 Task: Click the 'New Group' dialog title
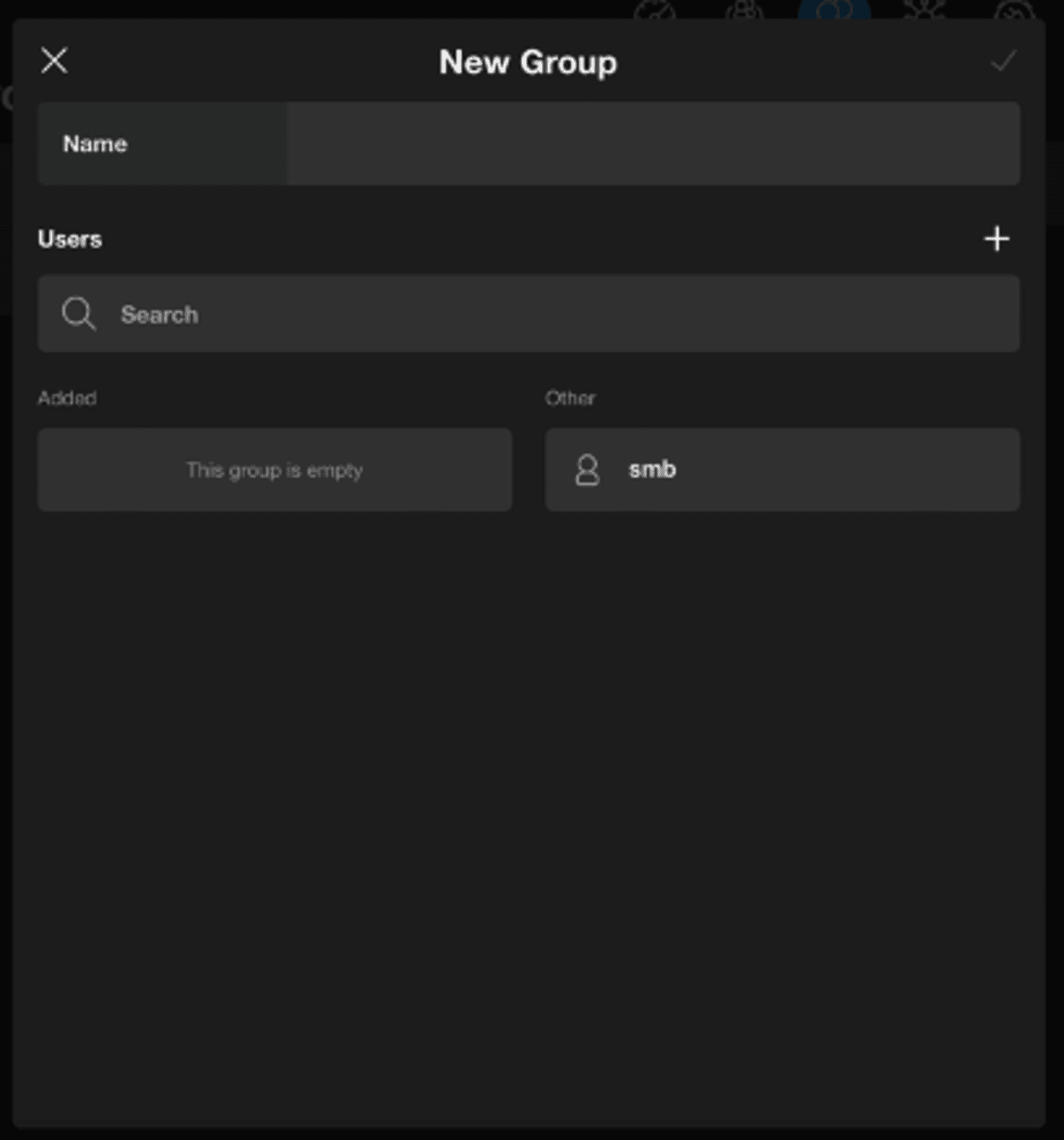coord(528,62)
